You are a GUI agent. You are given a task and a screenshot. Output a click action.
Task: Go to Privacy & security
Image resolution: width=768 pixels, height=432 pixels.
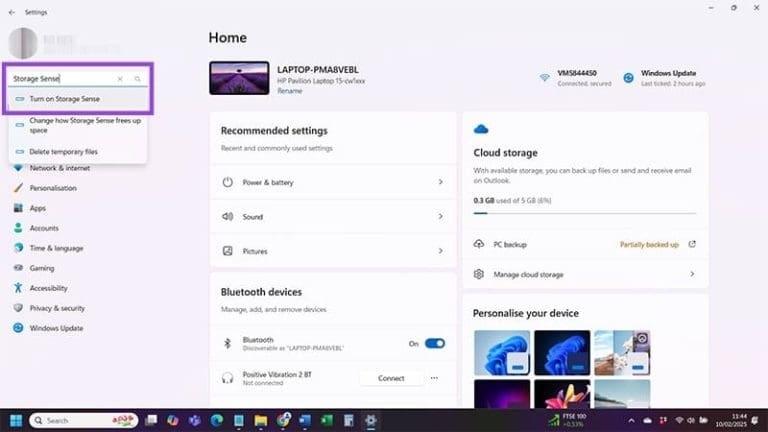[57, 308]
